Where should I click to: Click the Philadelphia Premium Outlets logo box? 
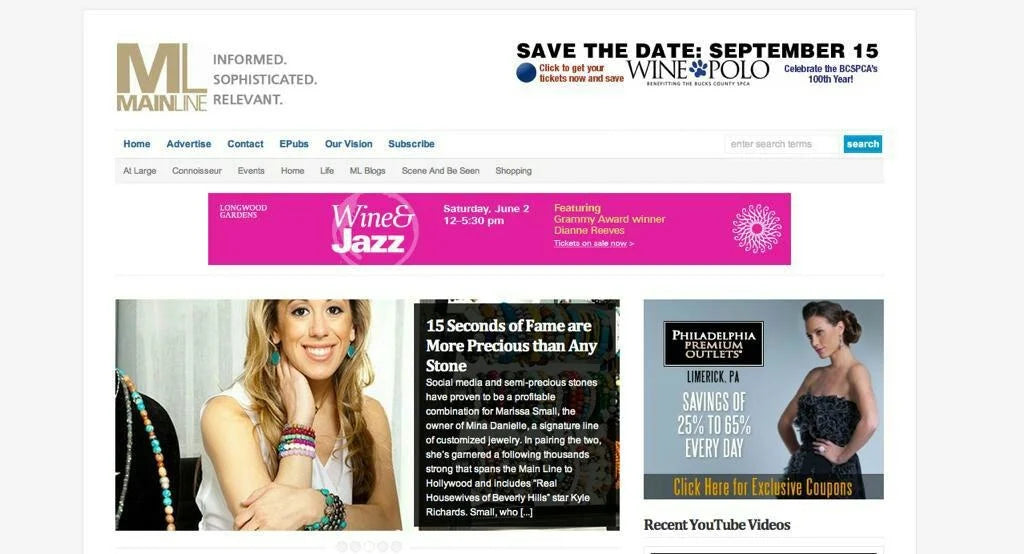point(713,343)
